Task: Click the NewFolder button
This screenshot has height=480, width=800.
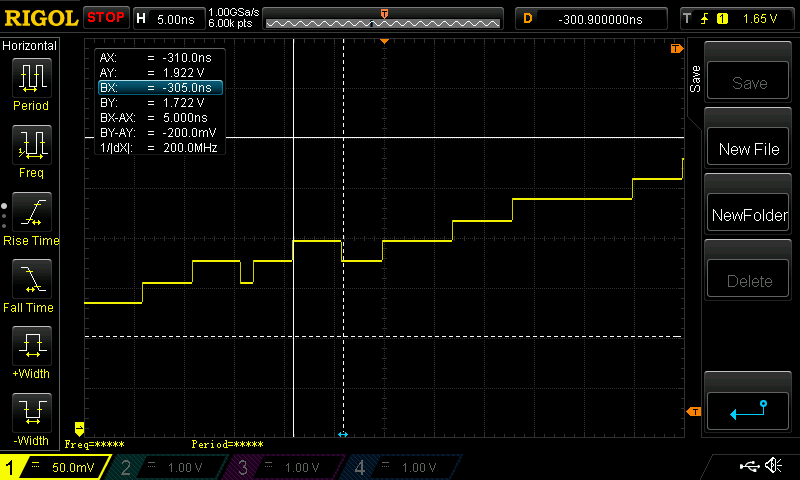Action: click(748, 213)
